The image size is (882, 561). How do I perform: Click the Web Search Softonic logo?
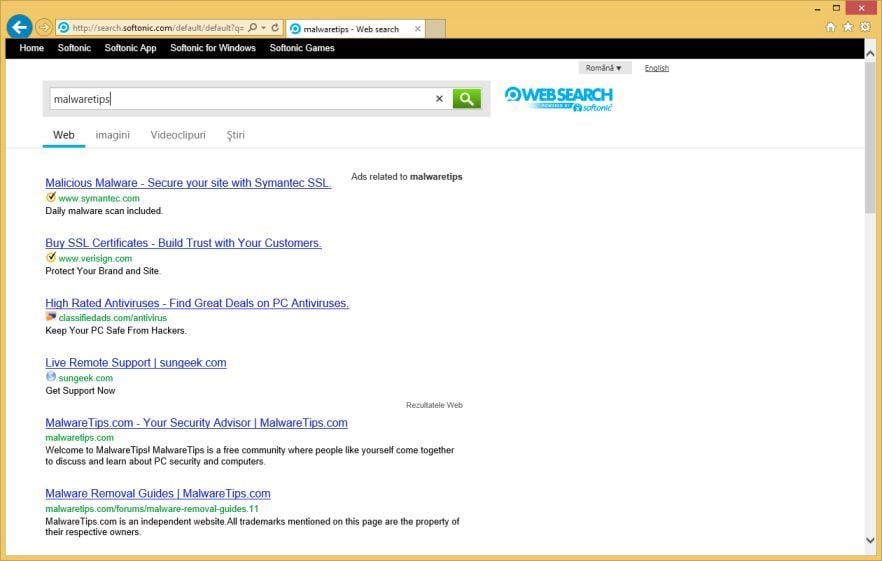pos(559,98)
